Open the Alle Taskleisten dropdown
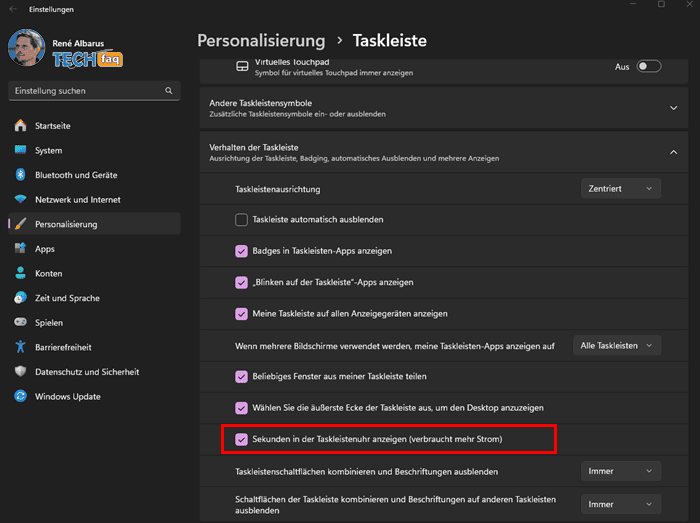Viewport: 700px width, 523px height. [x=617, y=345]
